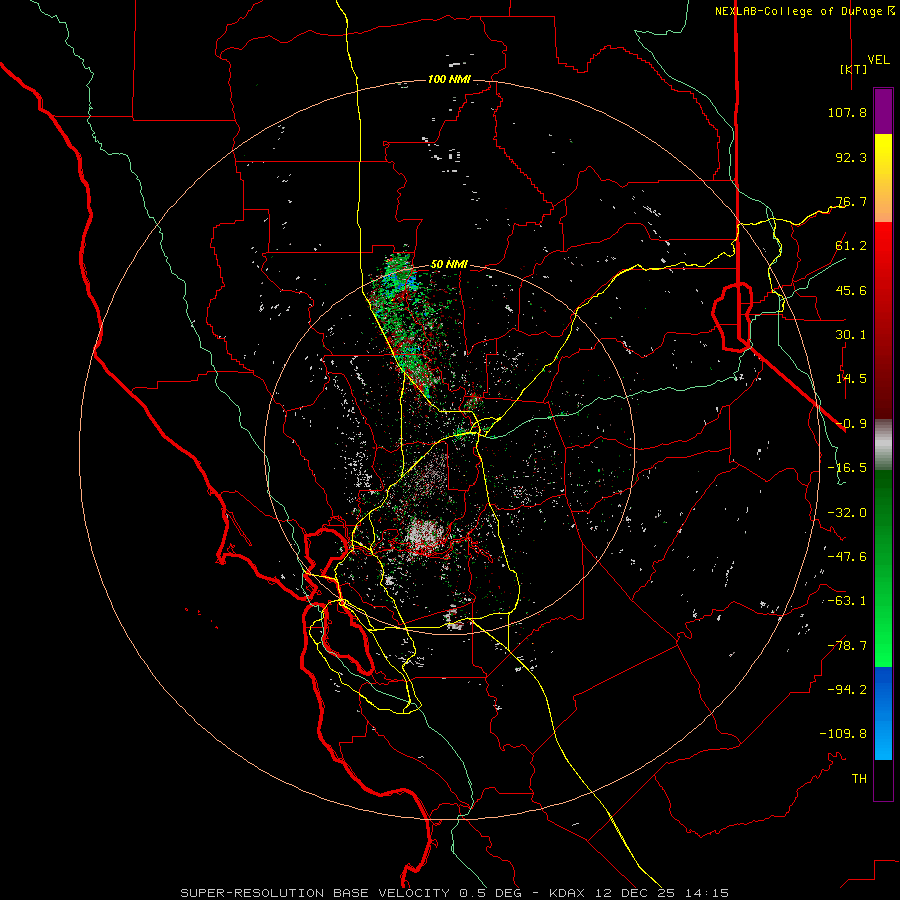Select the 92.3 velocity scale value
The image size is (900, 900).
[x=851, y=157]
